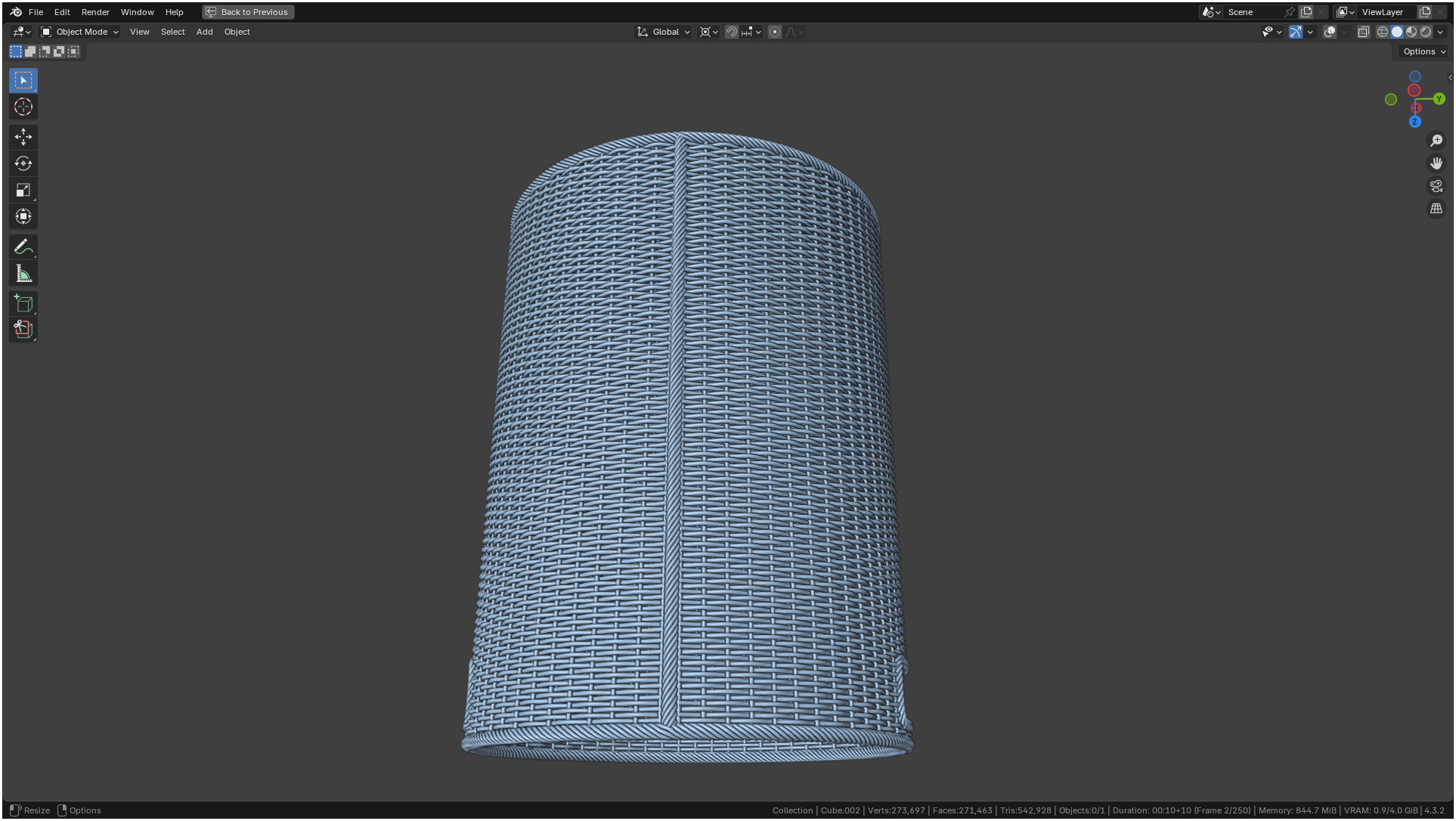Open the Object Mode dropdown

pyautogui.click(x=79, y=32)
